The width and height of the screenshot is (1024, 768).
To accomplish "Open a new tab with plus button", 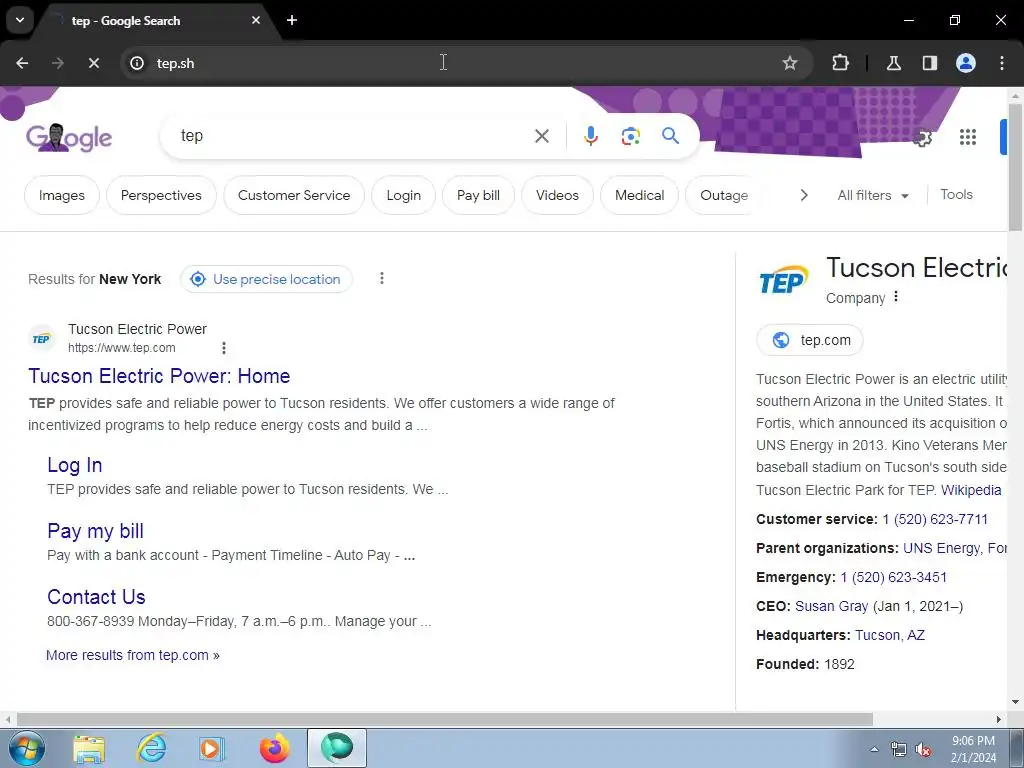I will pos(292,20).
